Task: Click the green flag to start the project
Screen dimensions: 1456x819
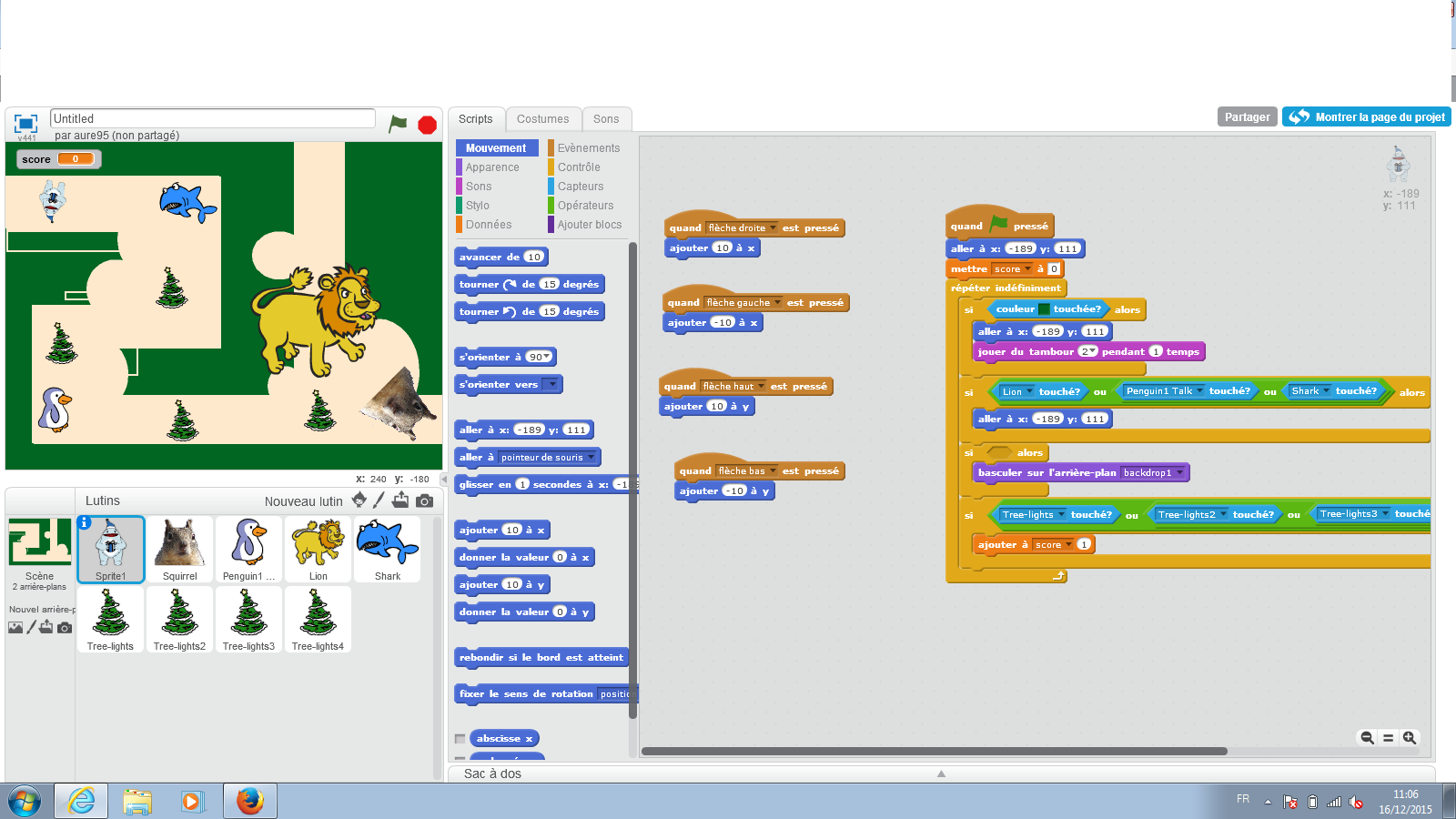Action: (x=398, y=124)
